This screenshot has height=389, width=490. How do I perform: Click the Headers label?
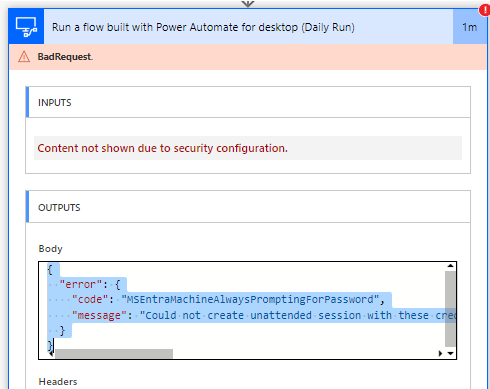(x=58, y=382)
